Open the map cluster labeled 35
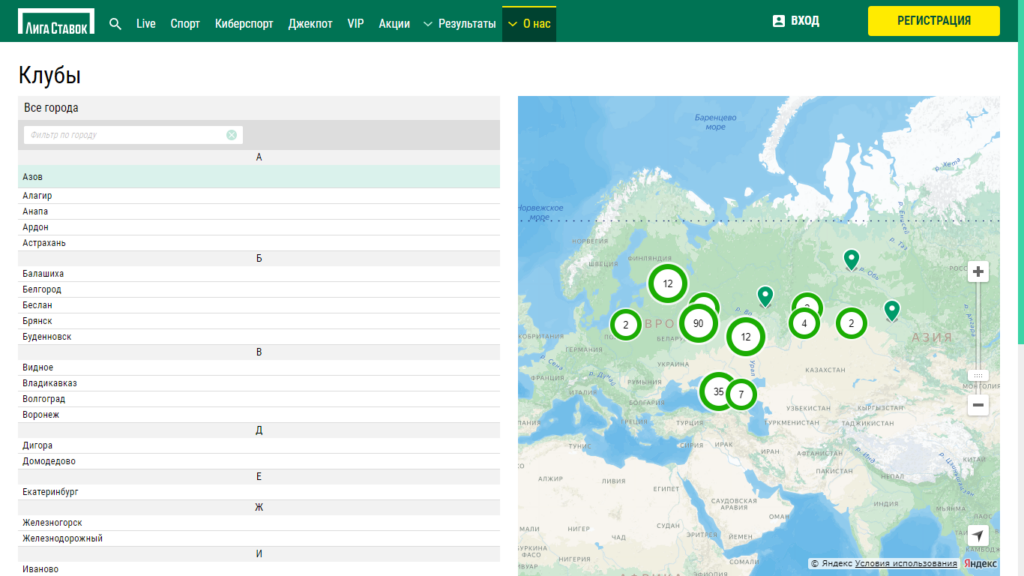 point(717,391)
